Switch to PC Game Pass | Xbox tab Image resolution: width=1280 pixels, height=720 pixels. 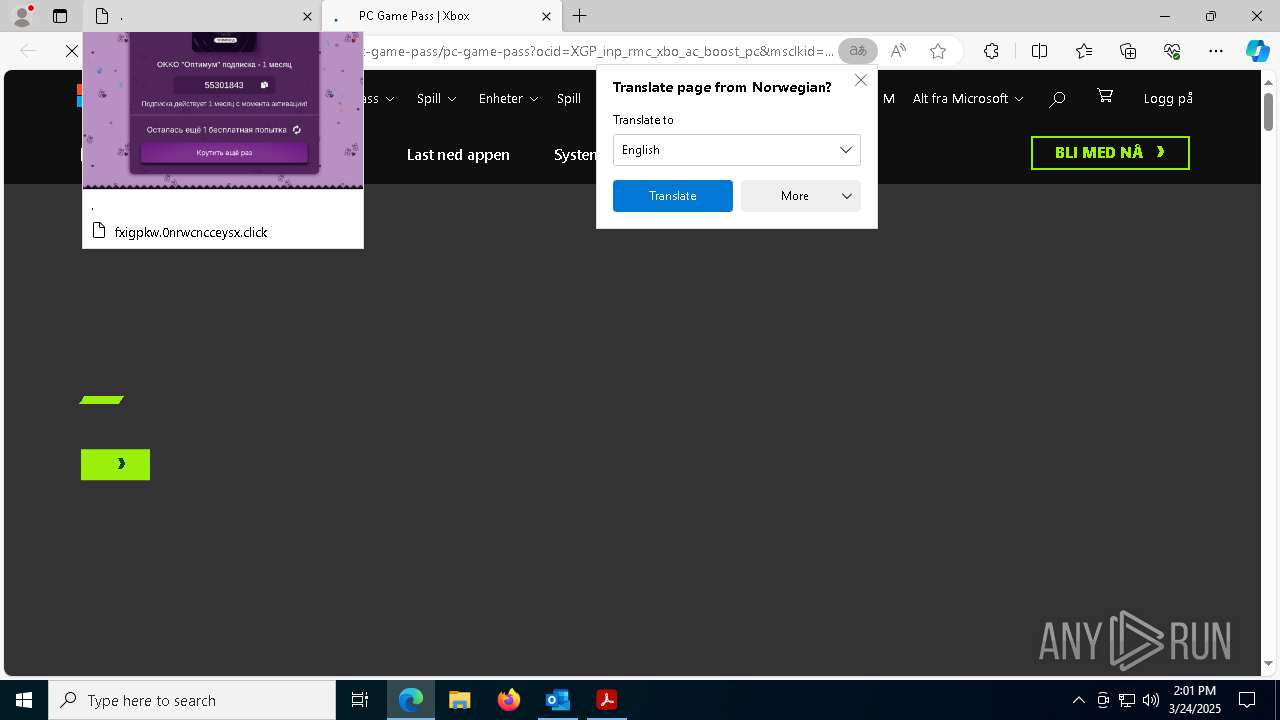click(x=441, y=16)
